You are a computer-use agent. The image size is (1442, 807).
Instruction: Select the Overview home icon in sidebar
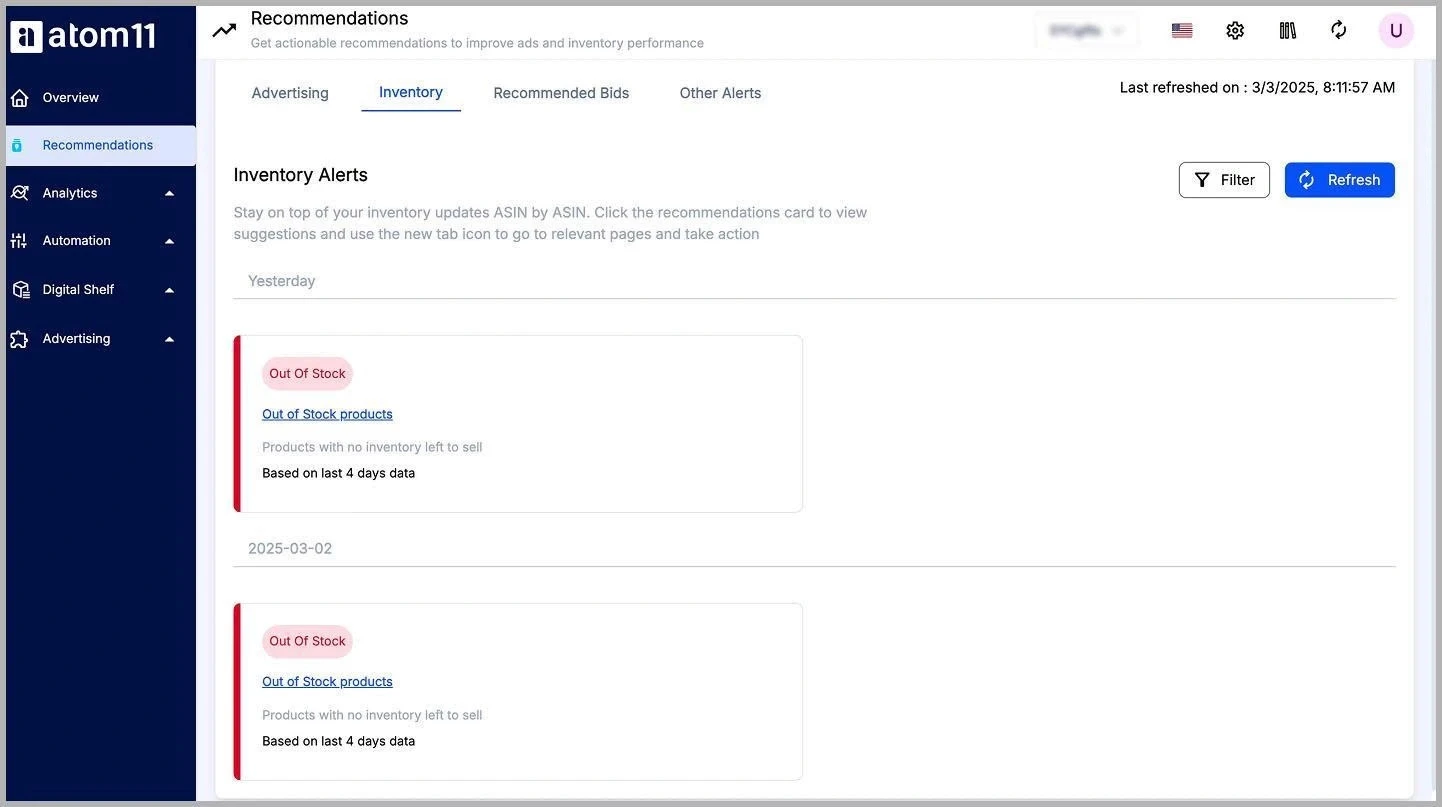(20, 97)
